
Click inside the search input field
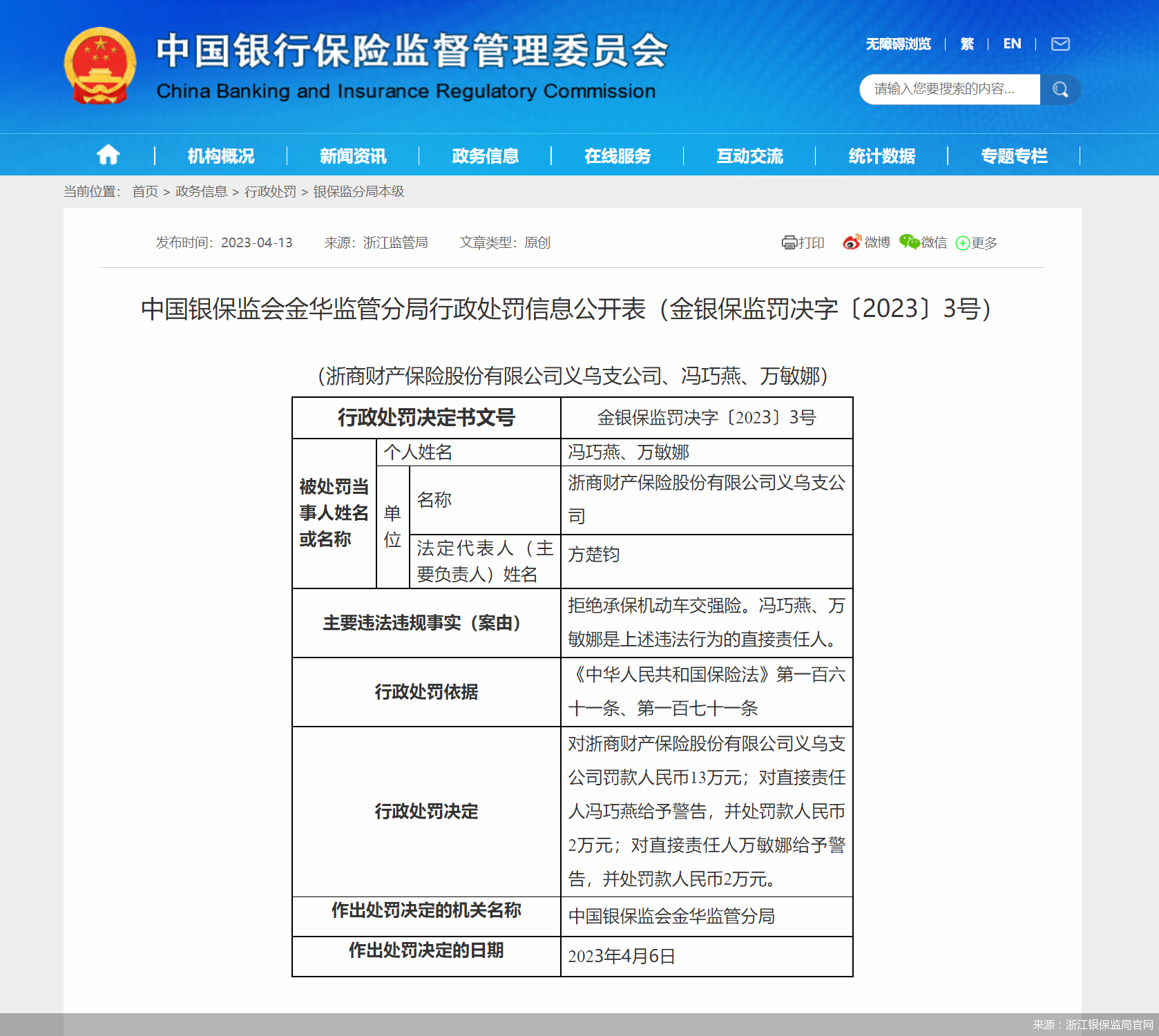point(946,89)
